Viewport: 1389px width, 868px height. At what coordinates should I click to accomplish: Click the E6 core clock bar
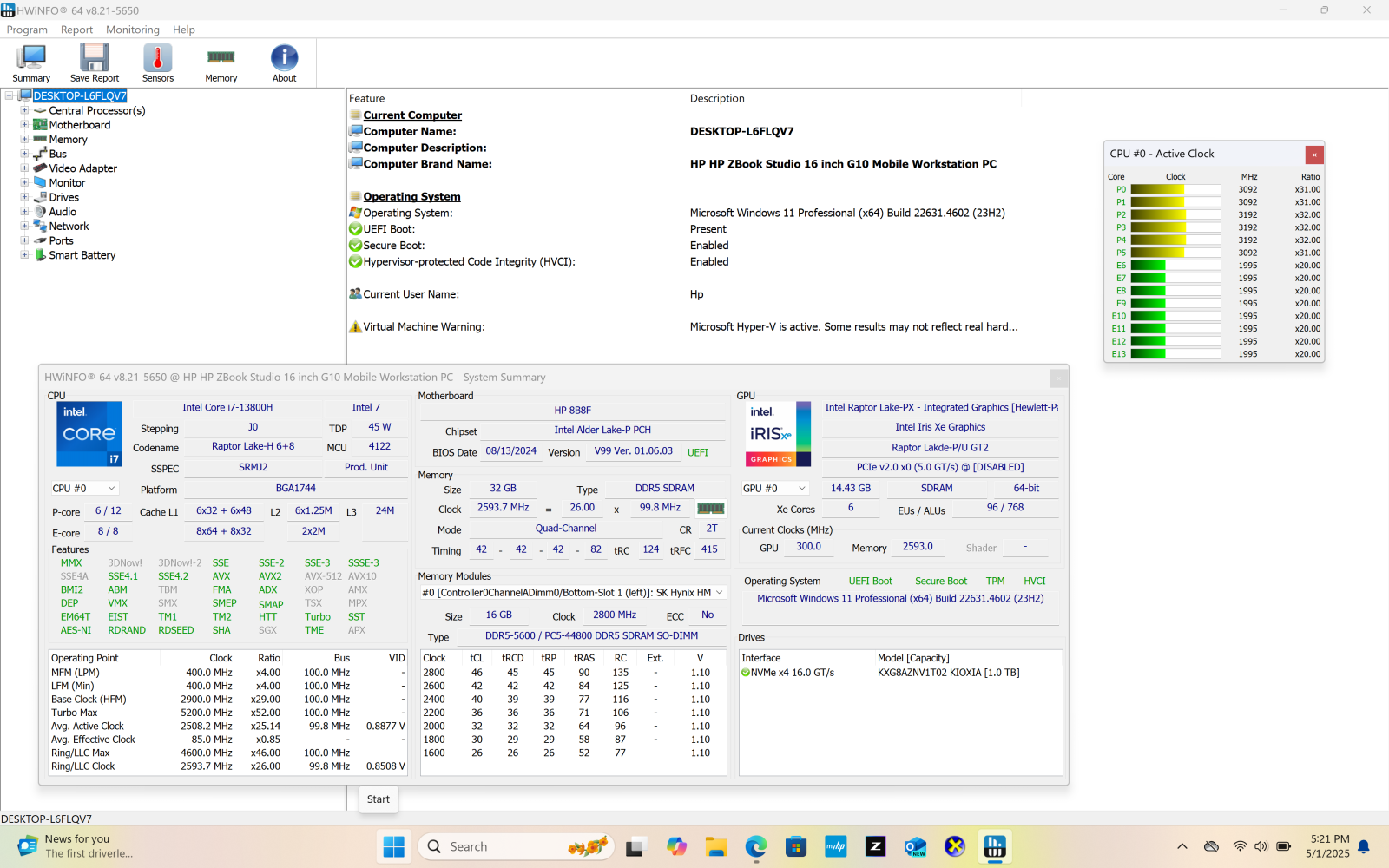click(1175, 266)
